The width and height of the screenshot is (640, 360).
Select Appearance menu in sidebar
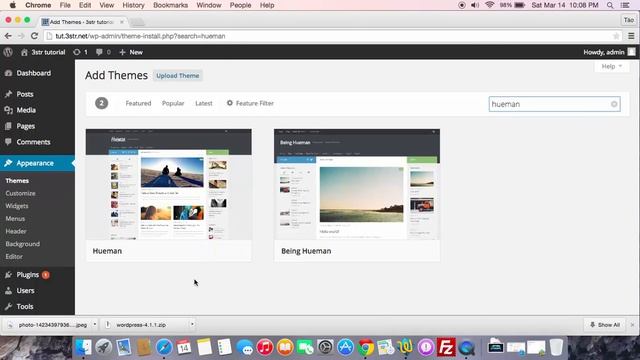point(37,163)
